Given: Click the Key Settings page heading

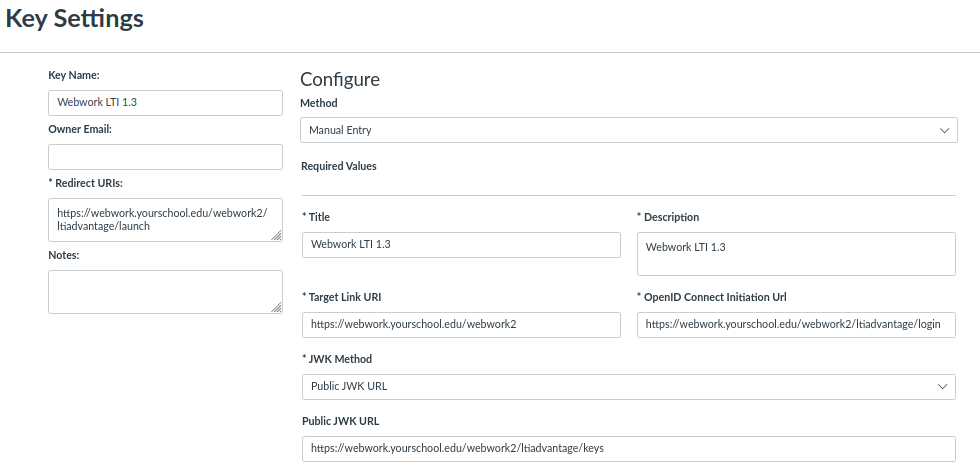Looking at the screenshot, I should tap(74, 19).
